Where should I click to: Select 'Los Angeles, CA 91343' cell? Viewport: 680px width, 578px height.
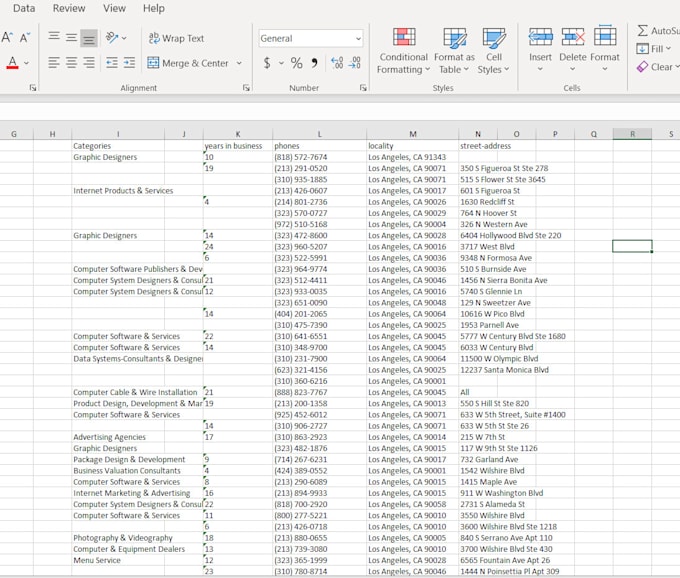point(412,157)
